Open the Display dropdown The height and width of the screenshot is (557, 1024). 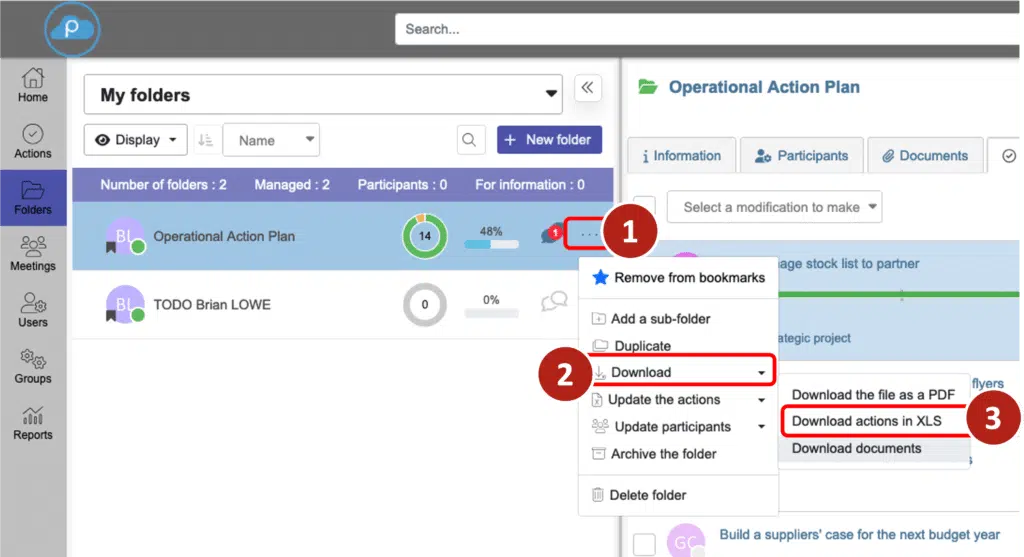[135, 140]
